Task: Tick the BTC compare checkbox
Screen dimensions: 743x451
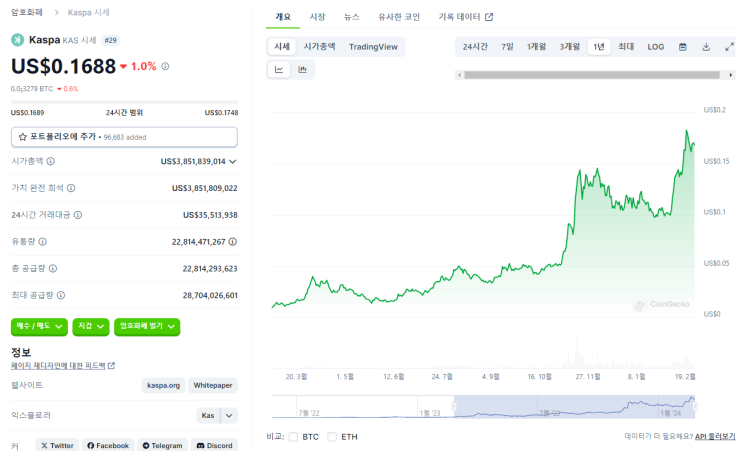Action: tap(293, 436)
